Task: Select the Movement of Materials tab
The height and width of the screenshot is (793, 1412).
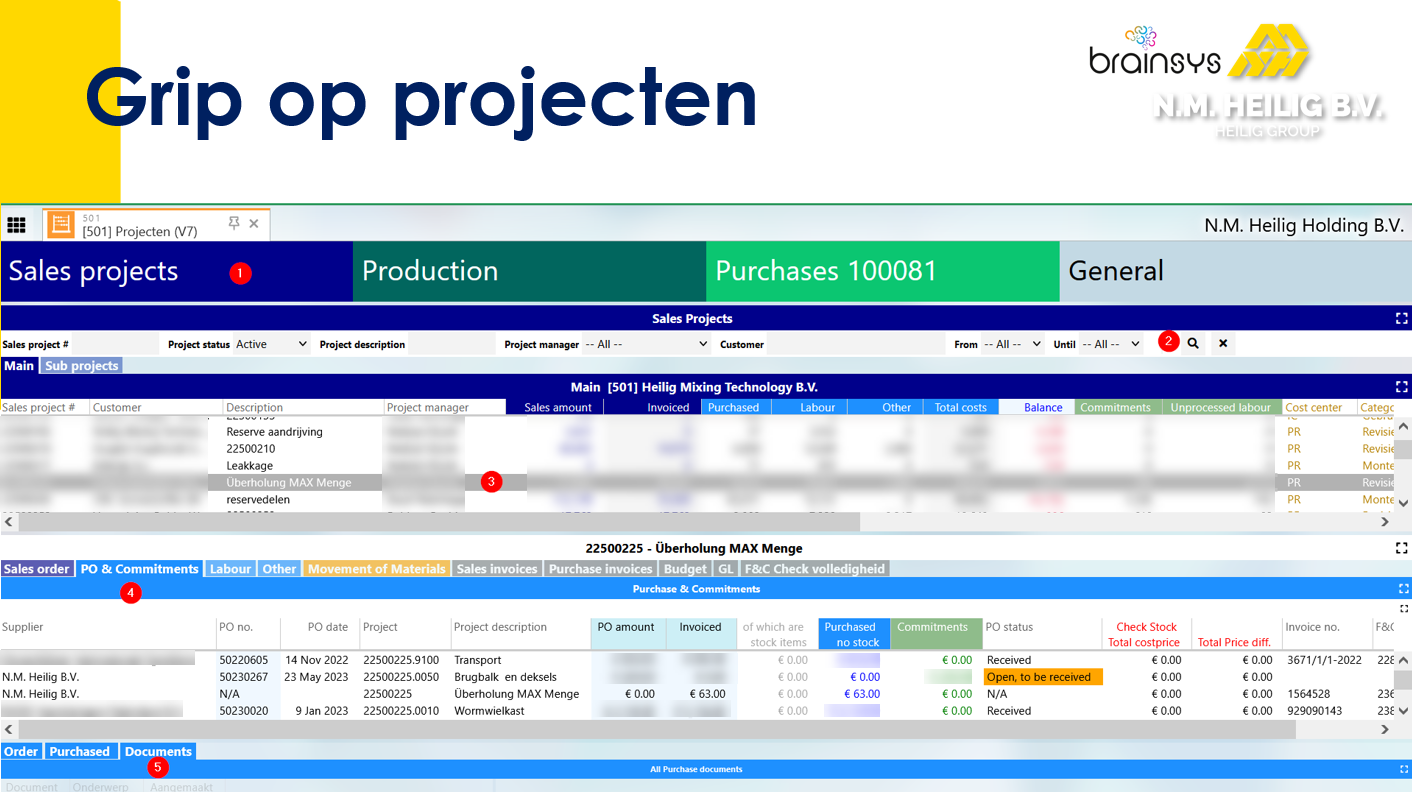Action: [376, 568]
